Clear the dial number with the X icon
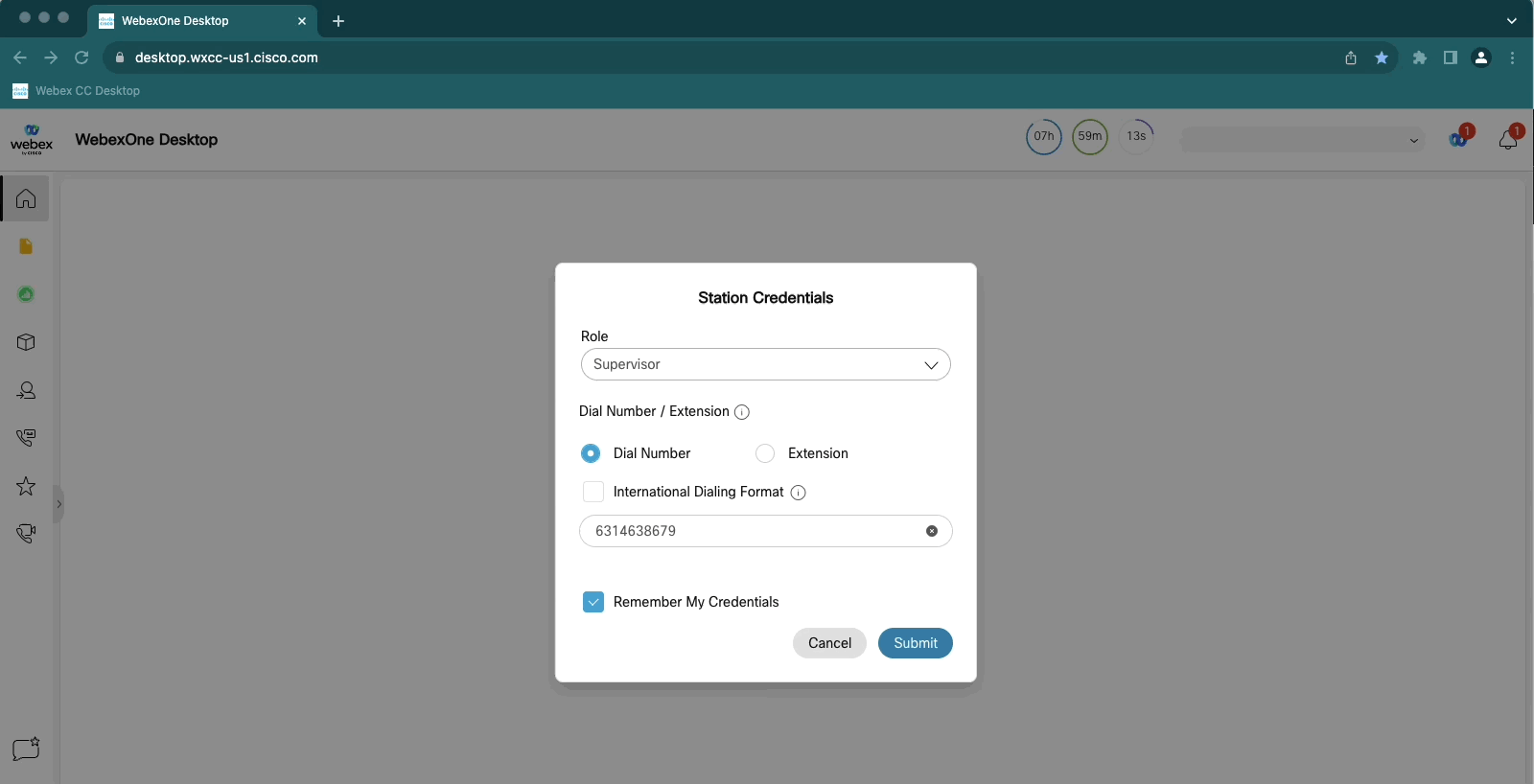Viewport: 1534px width, 784px height. pos(931,531)
